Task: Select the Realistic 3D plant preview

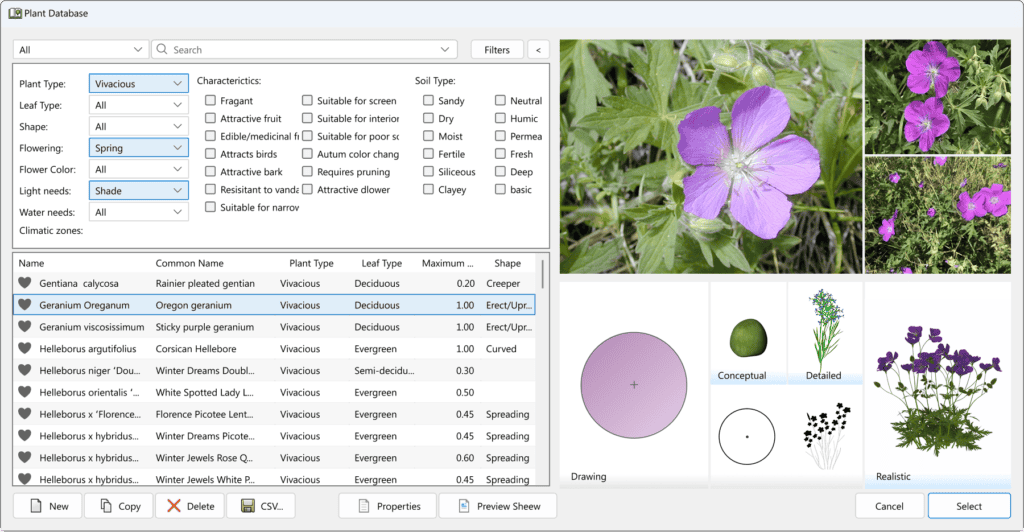Action: point(938,384)
